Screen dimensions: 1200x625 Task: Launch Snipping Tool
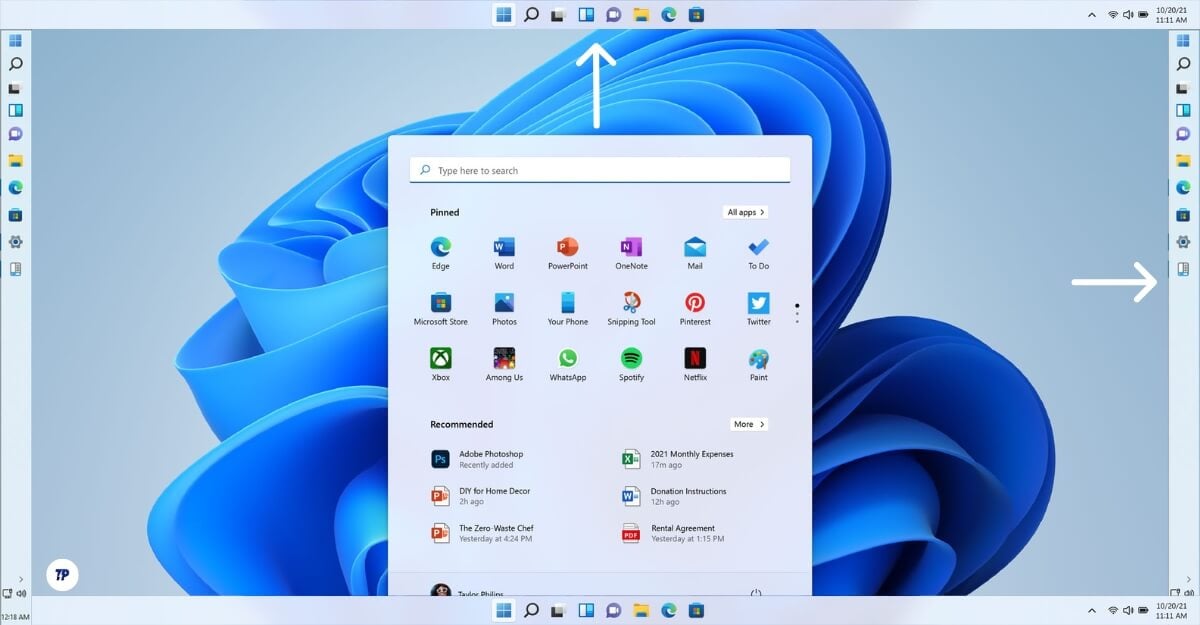(x=631, y=308)
